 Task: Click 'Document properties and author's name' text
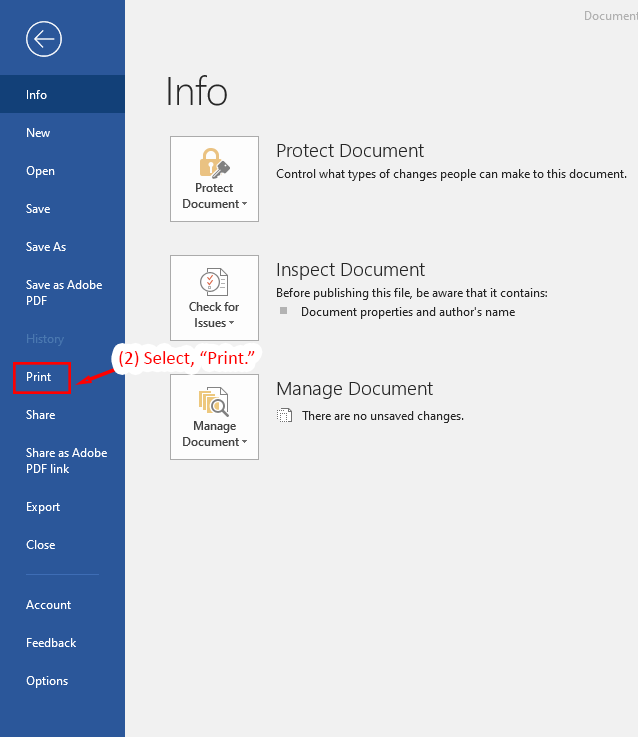pos(408,312)
